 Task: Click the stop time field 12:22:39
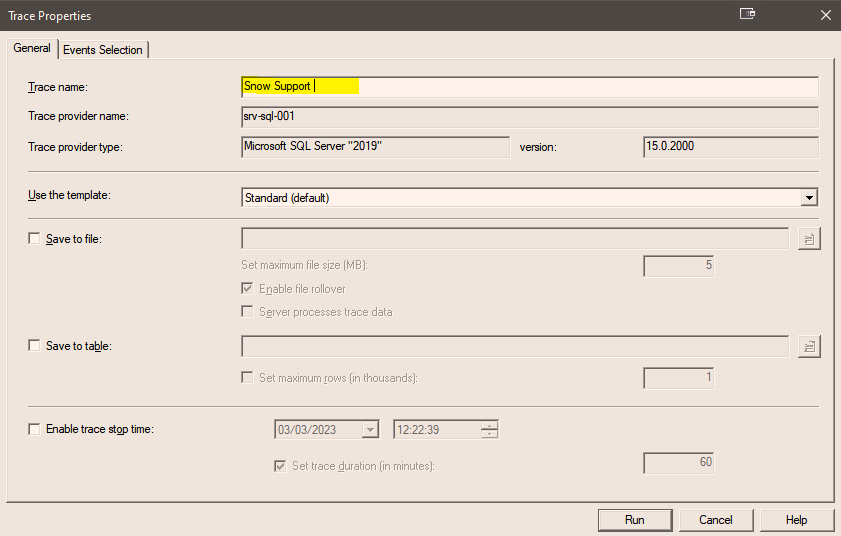pyautogui.click(x=437, y=429)
